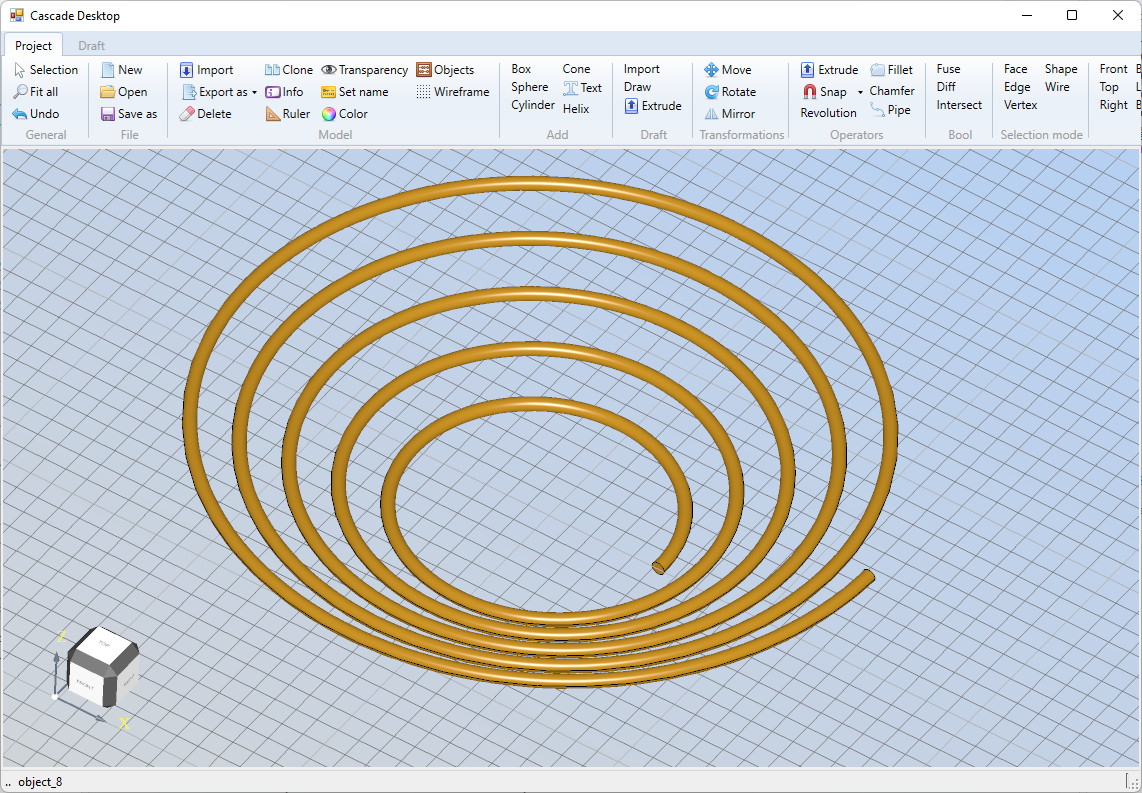Screen dimensions: 1142x793
Task: Click the Fillet operator icon
Action: coord(877,70)
